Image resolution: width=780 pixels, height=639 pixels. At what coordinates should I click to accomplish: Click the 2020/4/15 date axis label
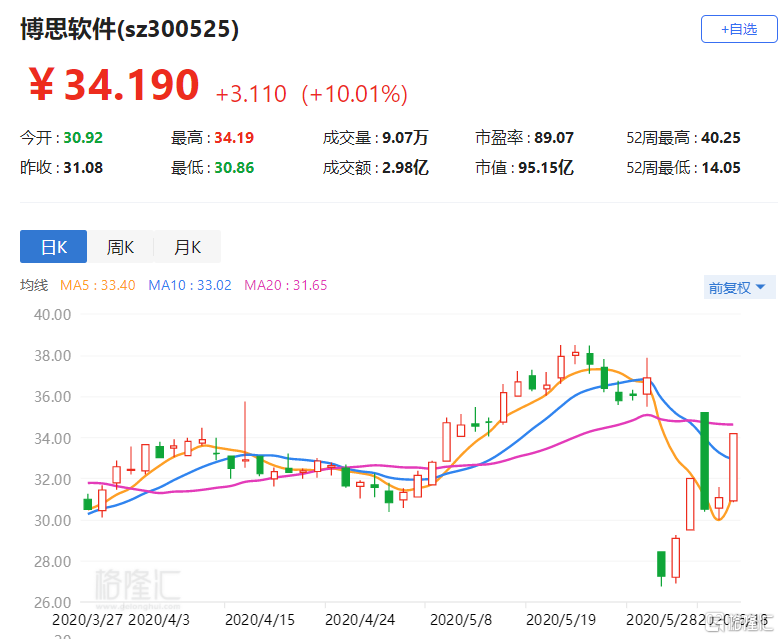click(x=260, y=620)
